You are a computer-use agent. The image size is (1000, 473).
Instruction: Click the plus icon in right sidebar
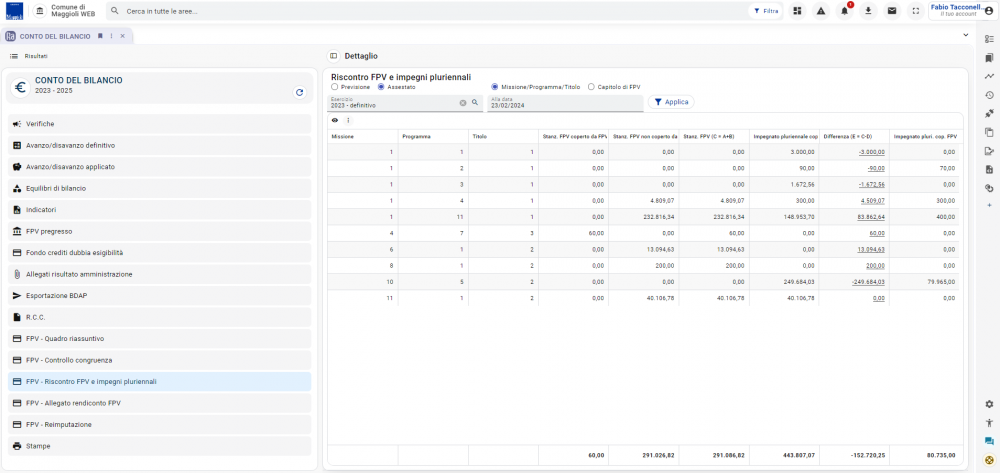(989, 205)
